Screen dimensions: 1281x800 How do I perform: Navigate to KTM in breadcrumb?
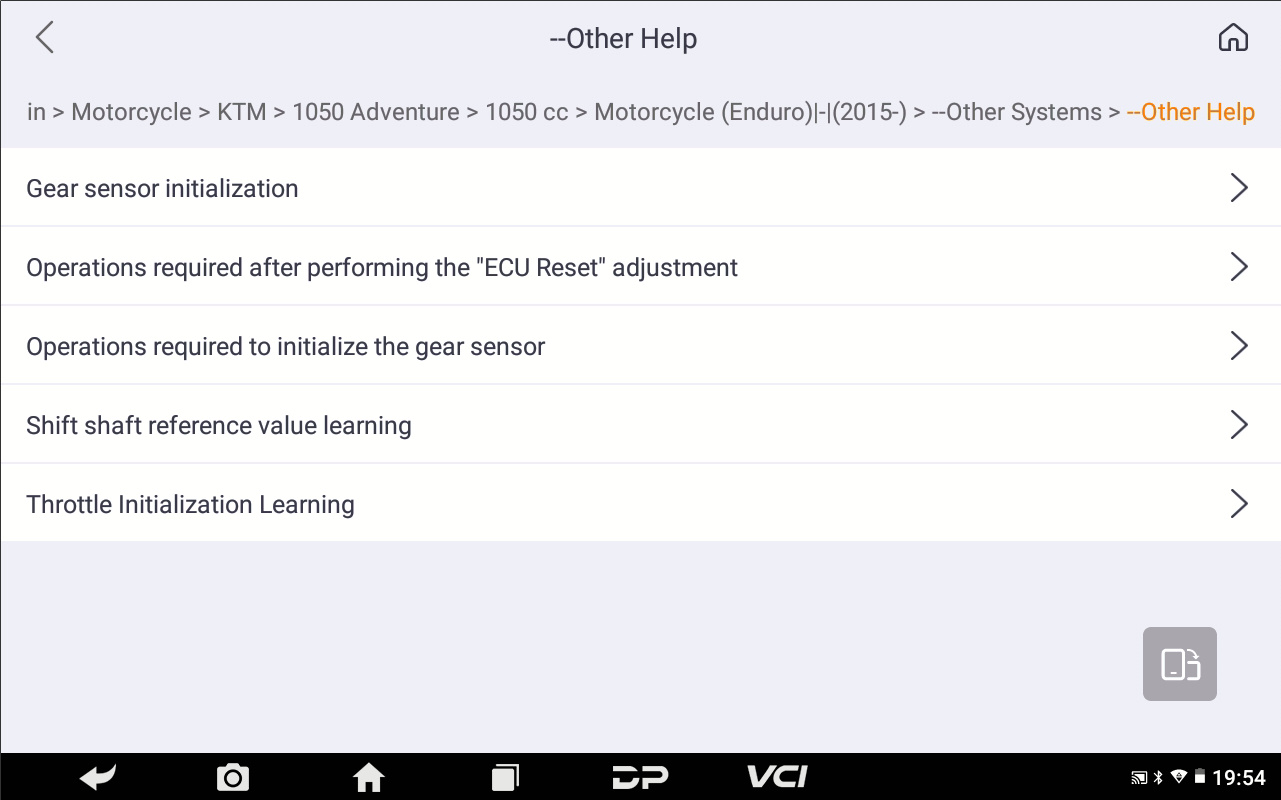[242, 112]
